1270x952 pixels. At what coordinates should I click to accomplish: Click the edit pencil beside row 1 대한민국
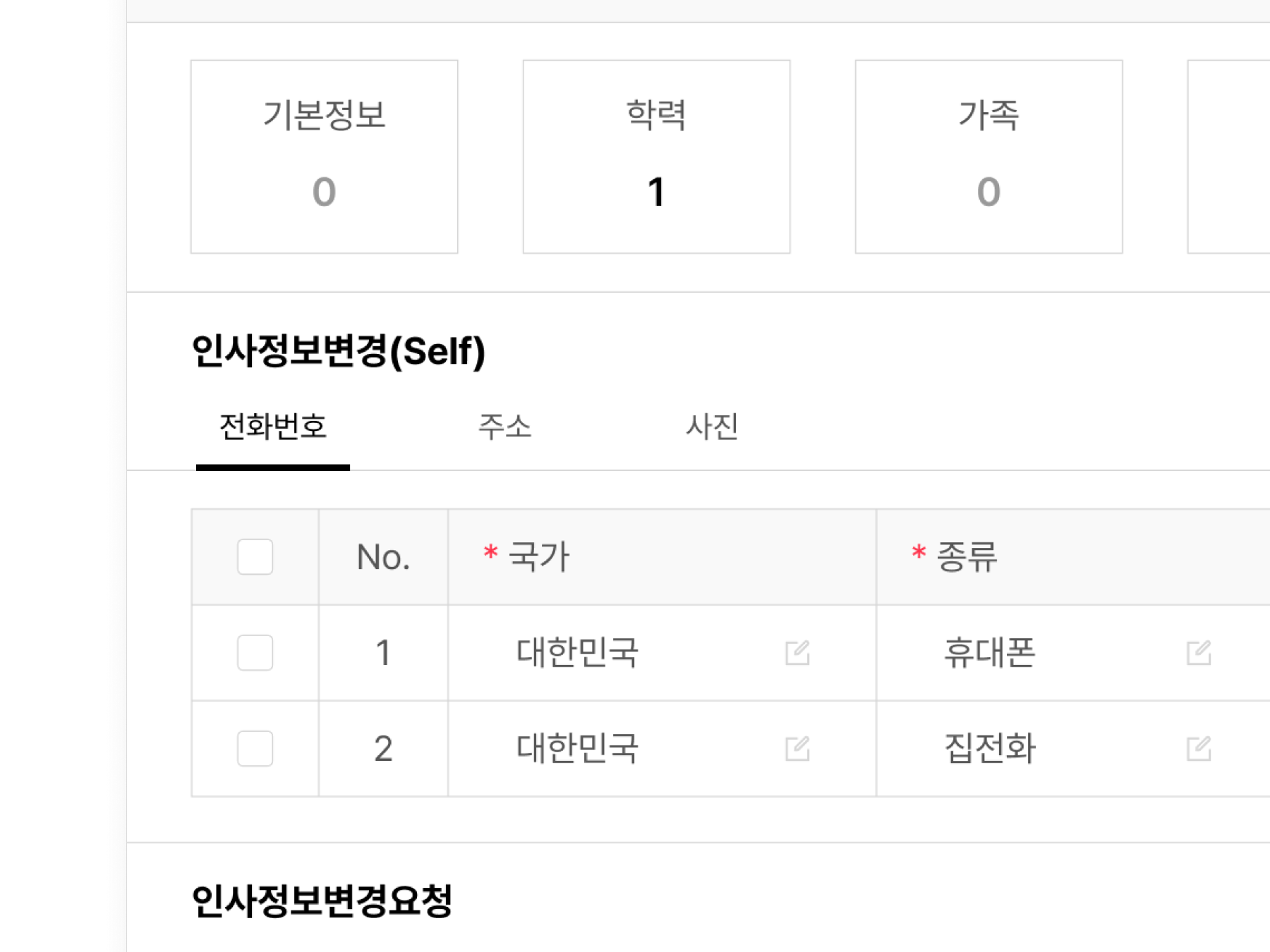pyautogui.click(x=796, y=653)
